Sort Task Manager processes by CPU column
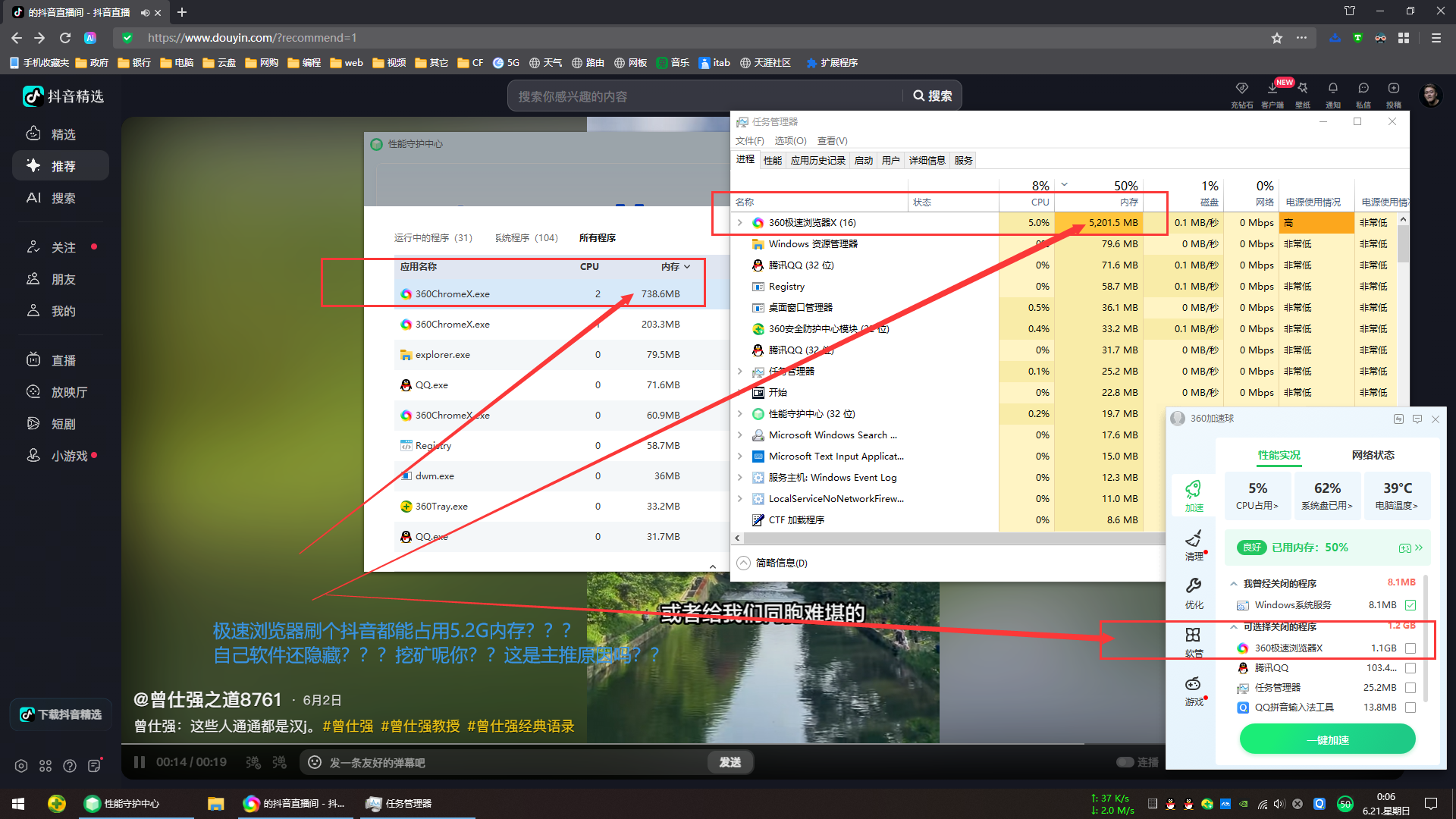The width and height of the screenshot is (1456, 819). [1027, 193]
